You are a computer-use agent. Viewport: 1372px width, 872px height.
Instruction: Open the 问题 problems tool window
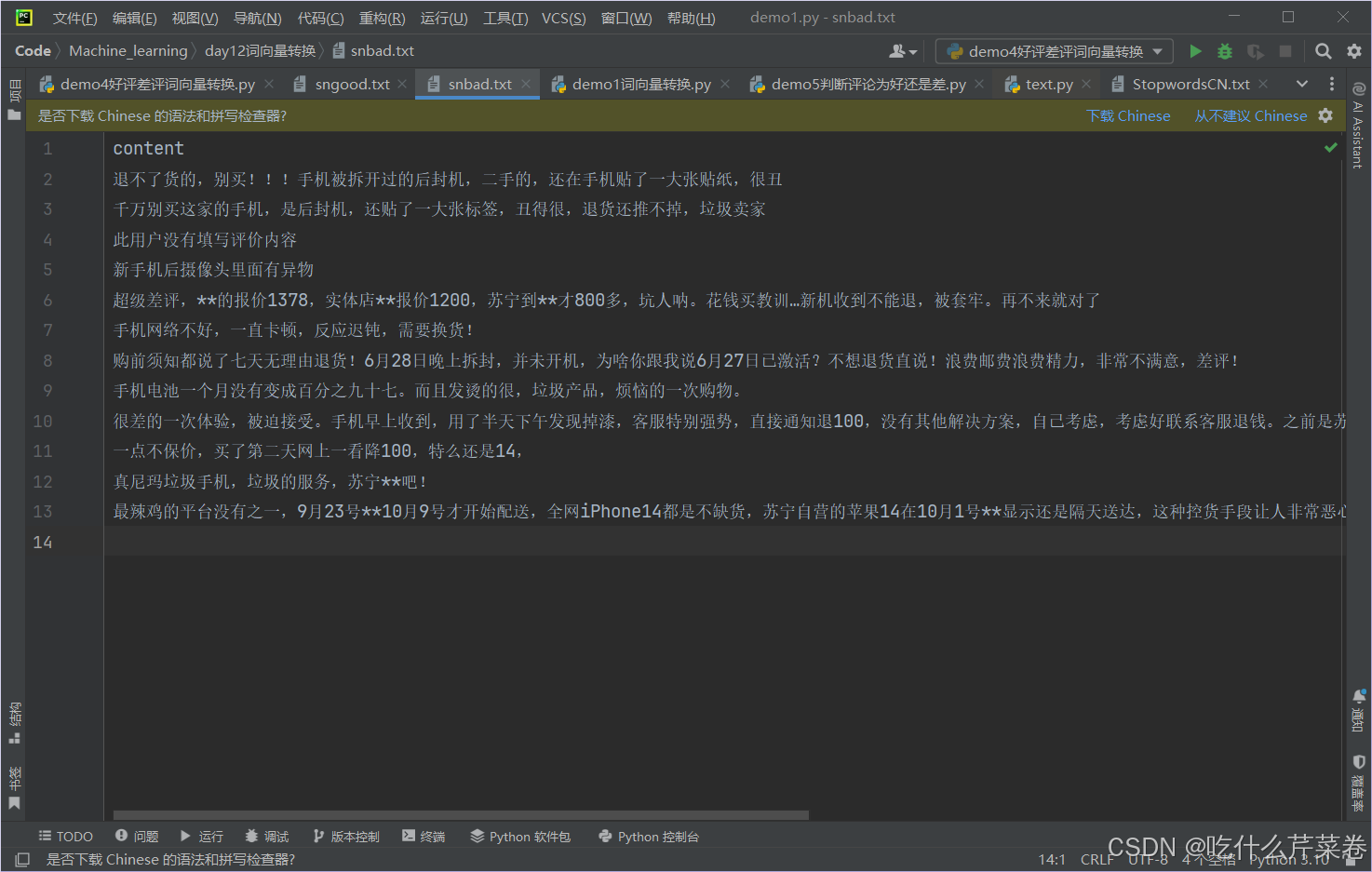(x=137, y=837)
